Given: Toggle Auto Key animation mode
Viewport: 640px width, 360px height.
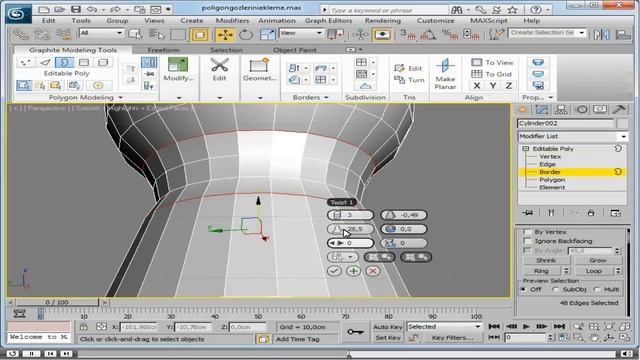Looking at the screenshot, I should (x=388, y=327).
